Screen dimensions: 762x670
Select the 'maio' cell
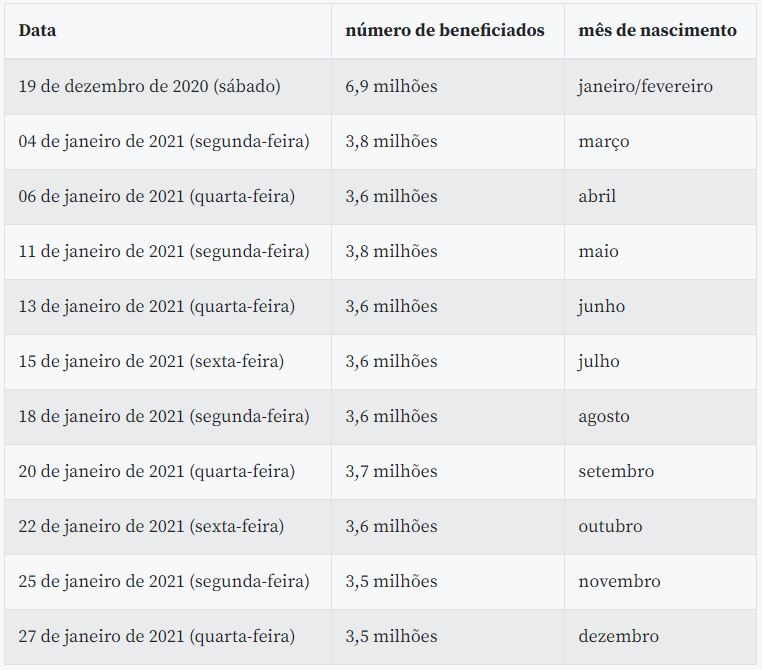tap(598, 251)
